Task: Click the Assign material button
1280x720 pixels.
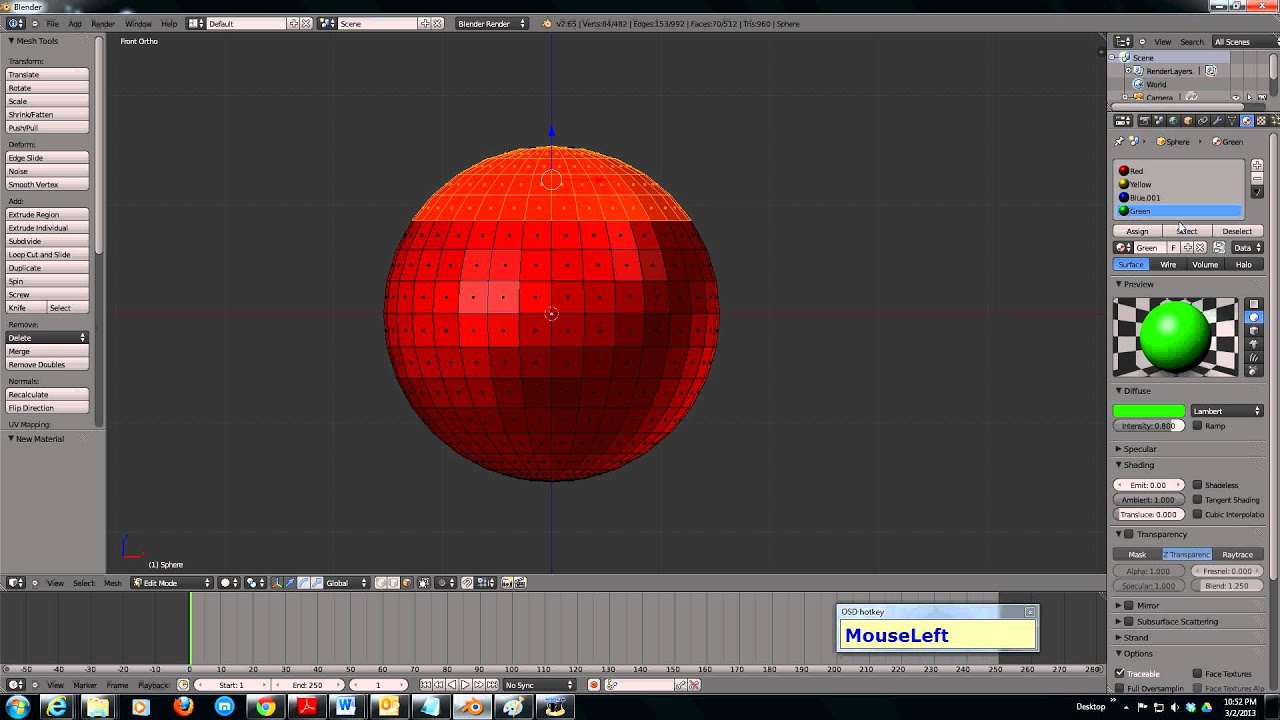Action: [x=1137, y=231]
